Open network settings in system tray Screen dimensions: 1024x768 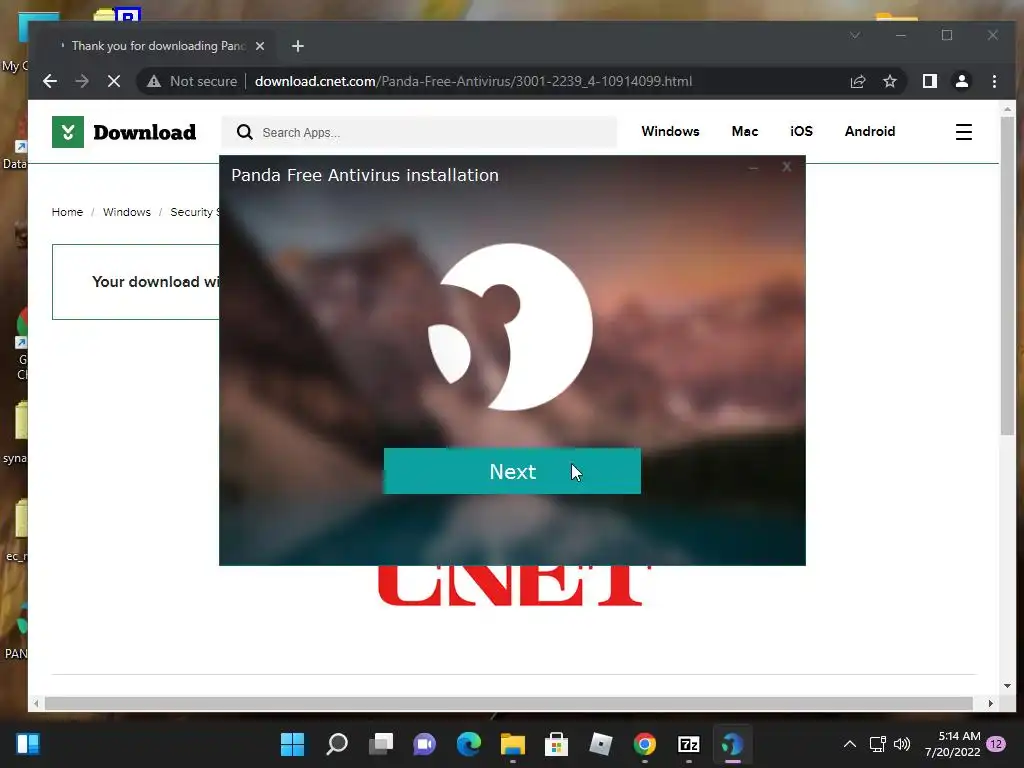[x=877, y=744]
